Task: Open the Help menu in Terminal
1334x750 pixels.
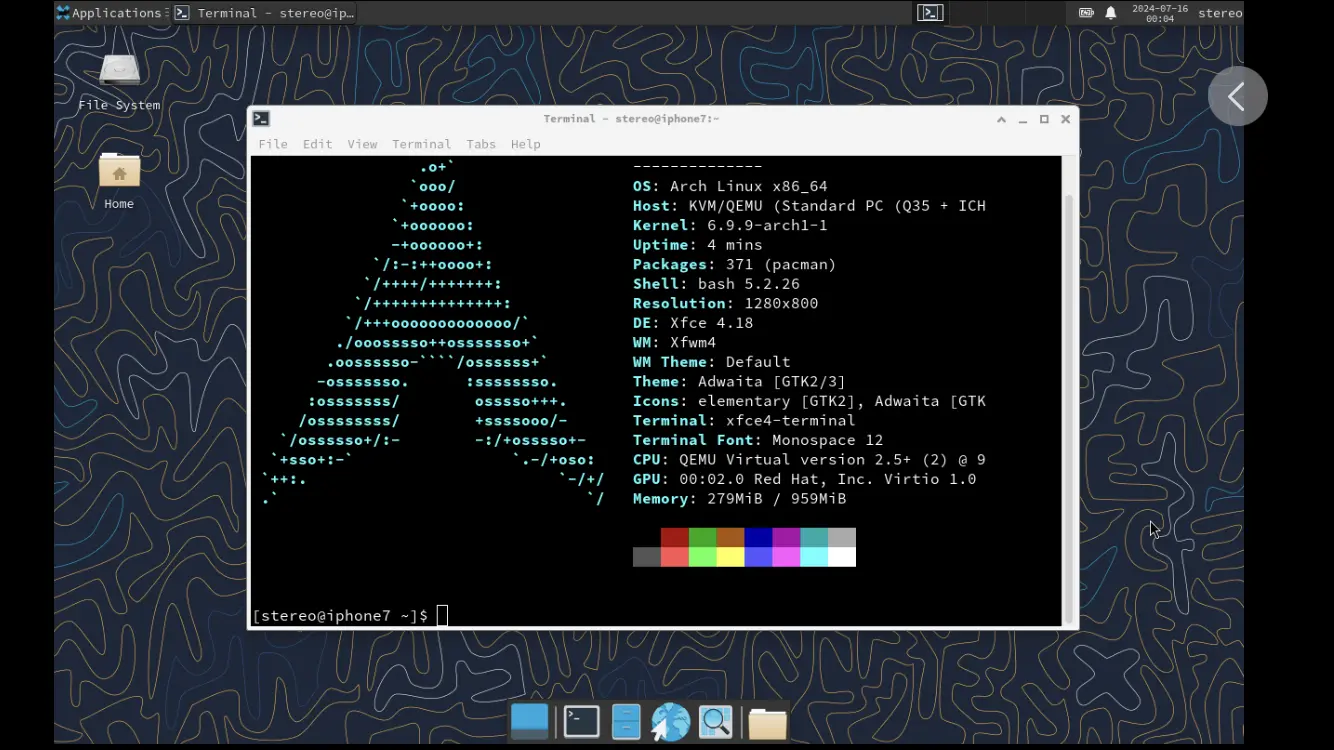Action: pos(526,144)
